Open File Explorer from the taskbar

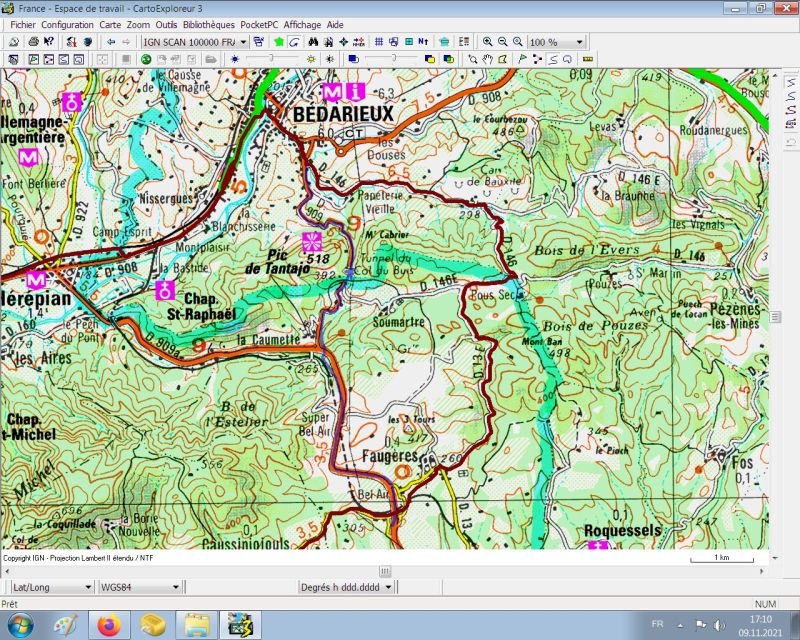196,625
